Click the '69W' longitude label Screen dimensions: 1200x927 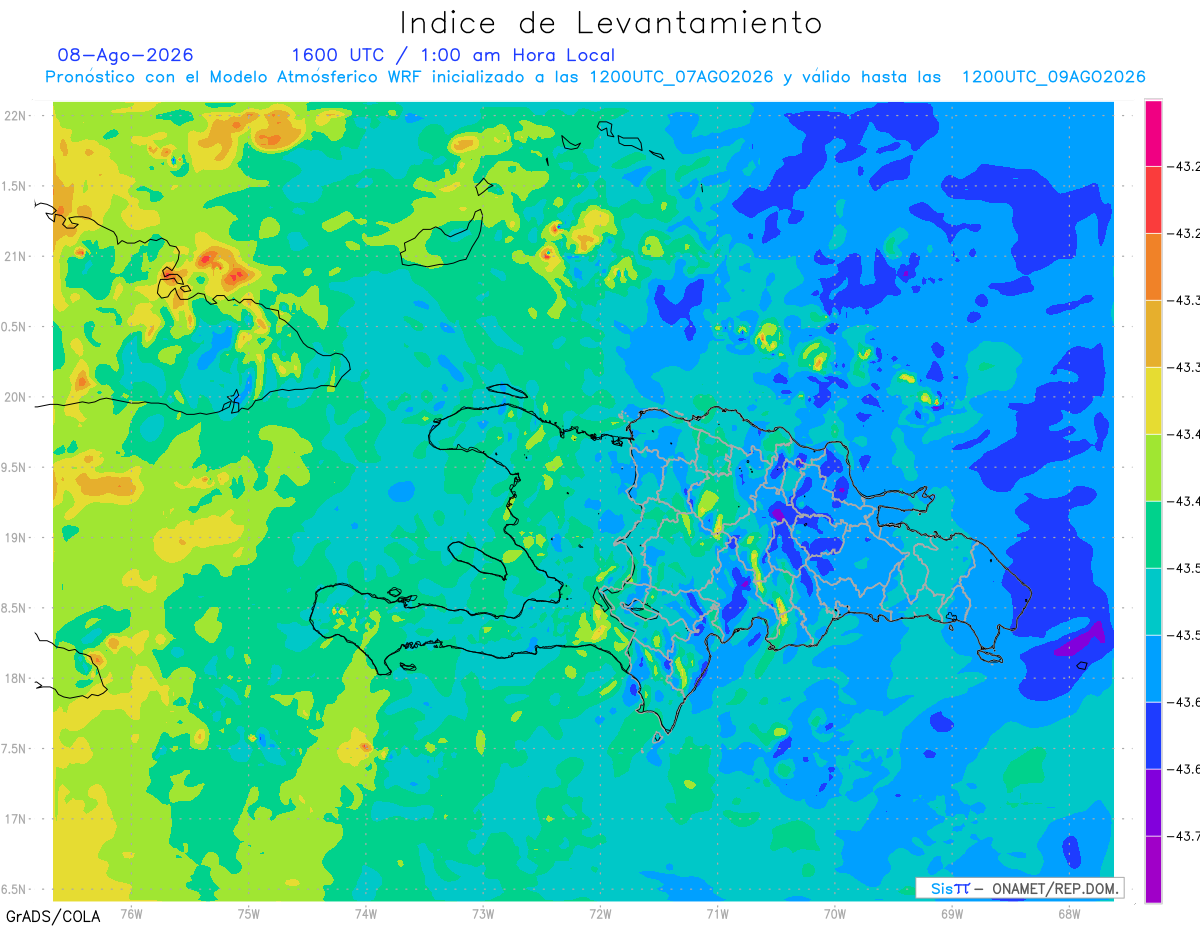coord(952,913)
